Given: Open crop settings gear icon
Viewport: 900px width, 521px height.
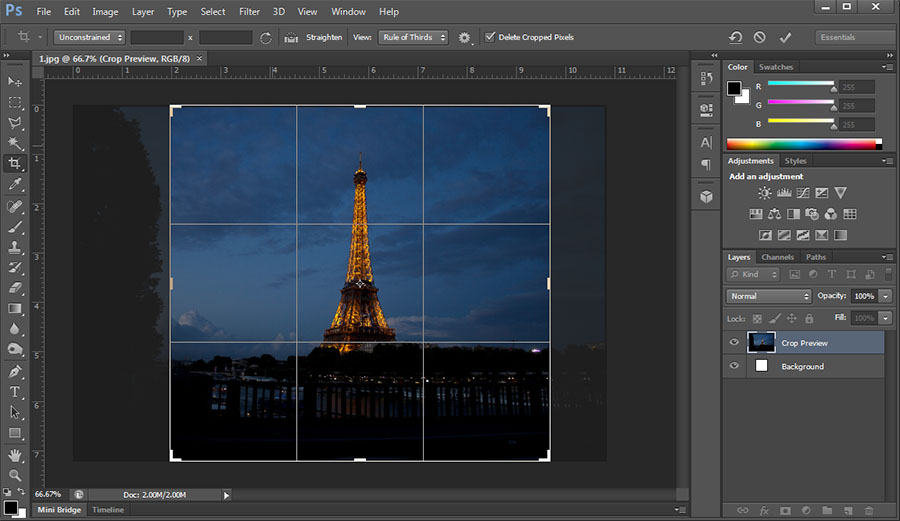Looking at the screenshot, I should tap(465, 38).
